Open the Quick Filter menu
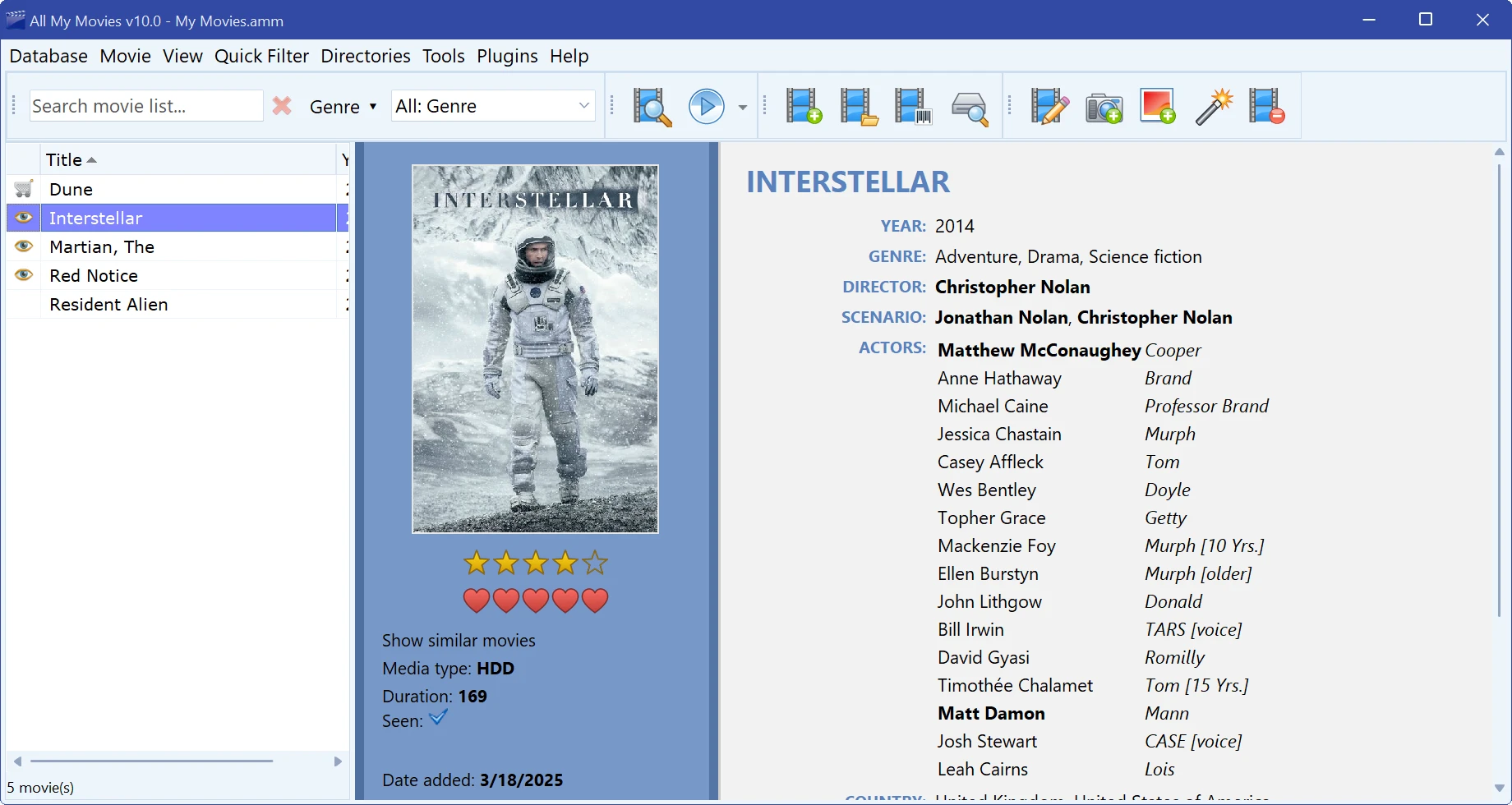Image resolution: width=1512 pixels, height=805 pixels. 261,56
